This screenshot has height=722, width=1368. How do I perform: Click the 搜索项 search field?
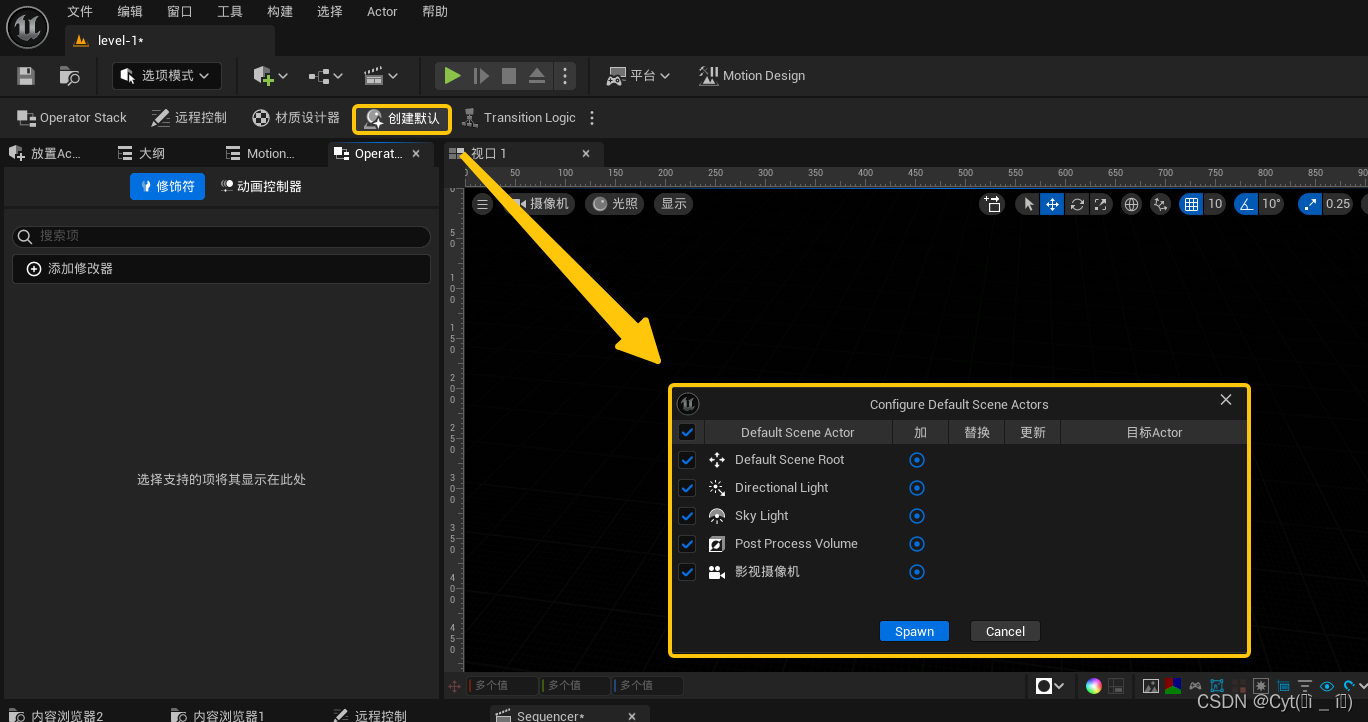click(221, 237)
